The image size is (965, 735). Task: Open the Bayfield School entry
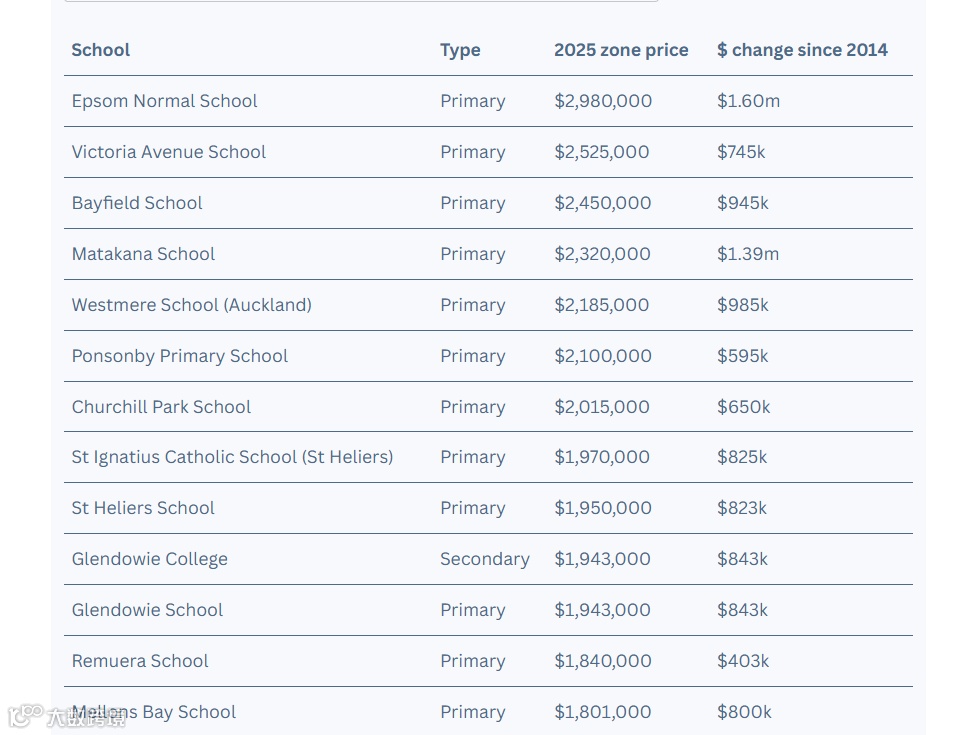137,203
